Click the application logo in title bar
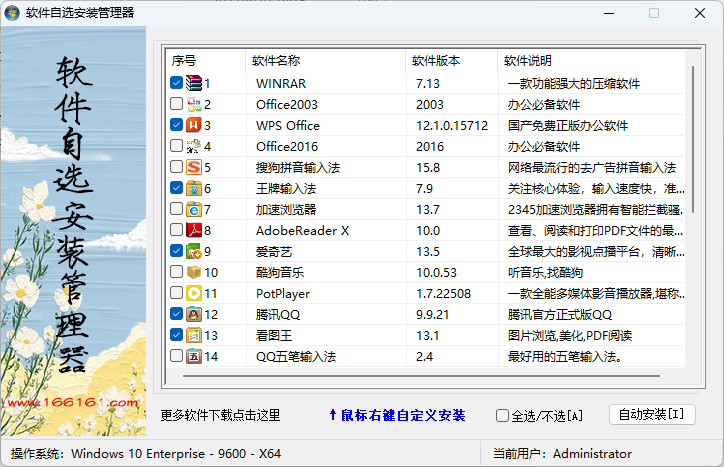This screenshot has height=467, width=724. 12,12
